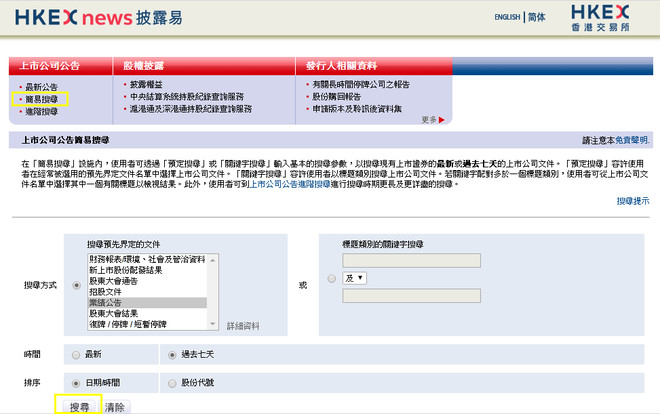Select 股東大會結果 in the list
The height and width of the screenshot is (414, 660).
147,313
